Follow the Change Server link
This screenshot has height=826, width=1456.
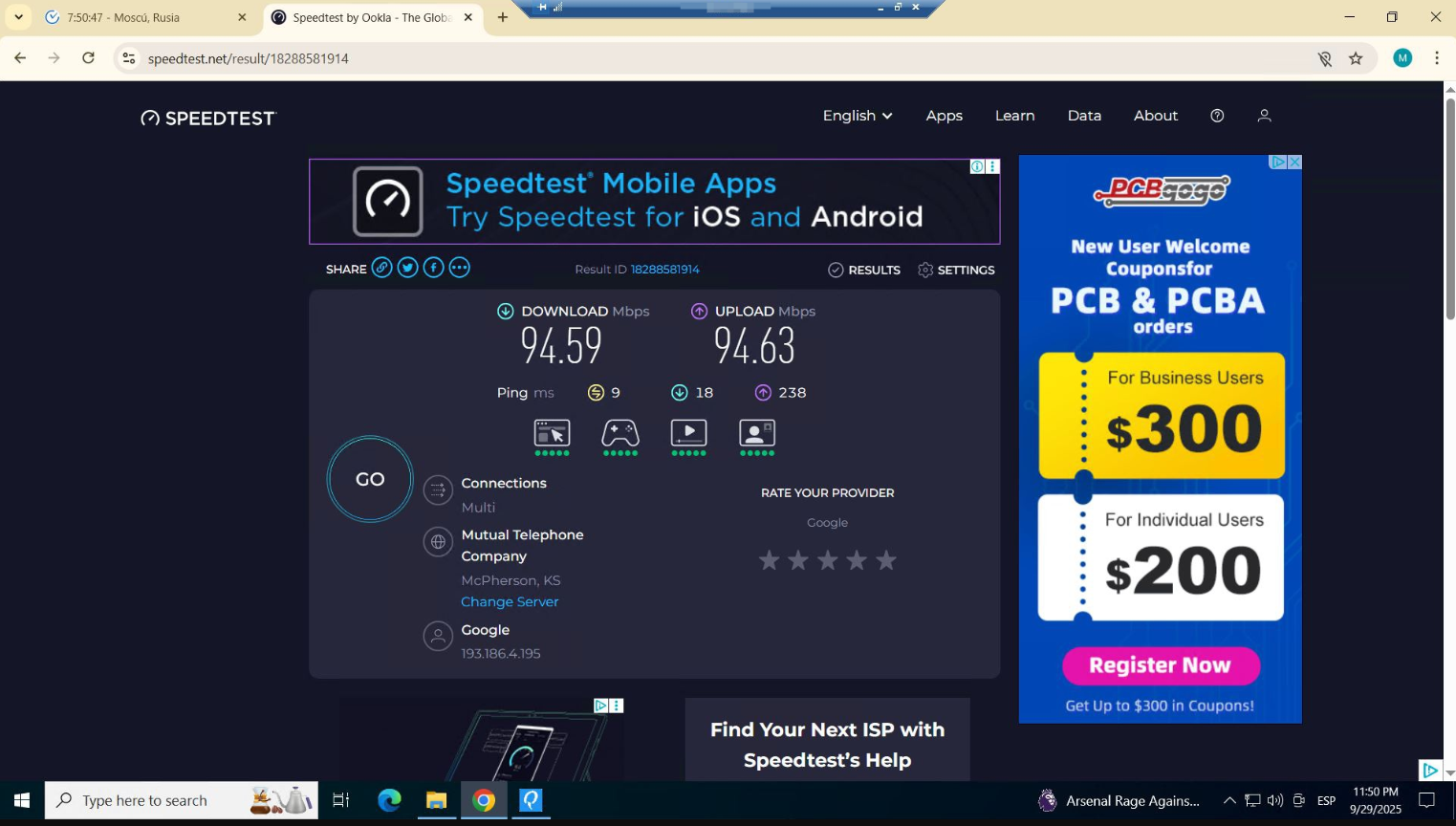(510, 601)
